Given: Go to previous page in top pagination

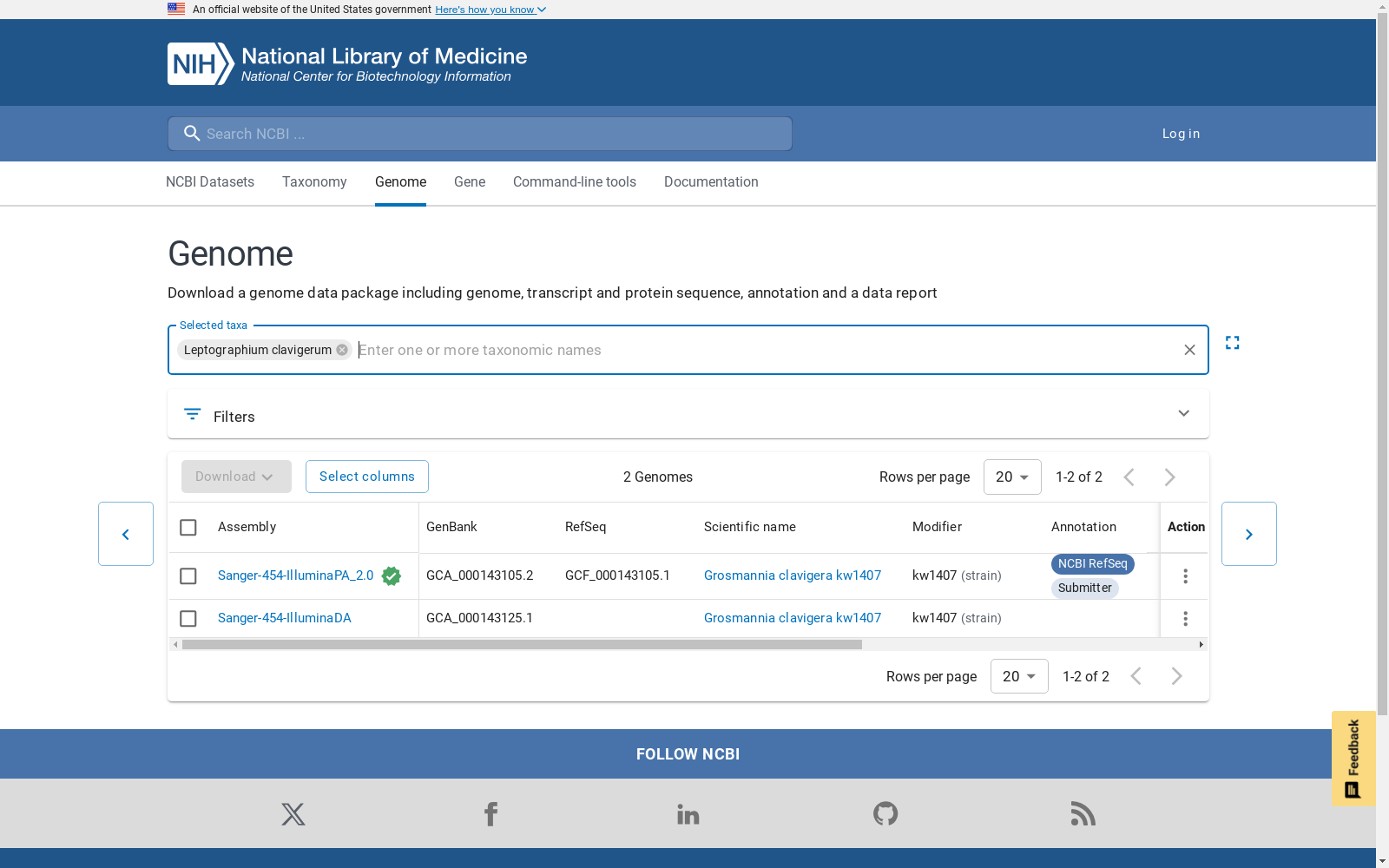Looking at the screenshot, I should [x=1129, y=477].
